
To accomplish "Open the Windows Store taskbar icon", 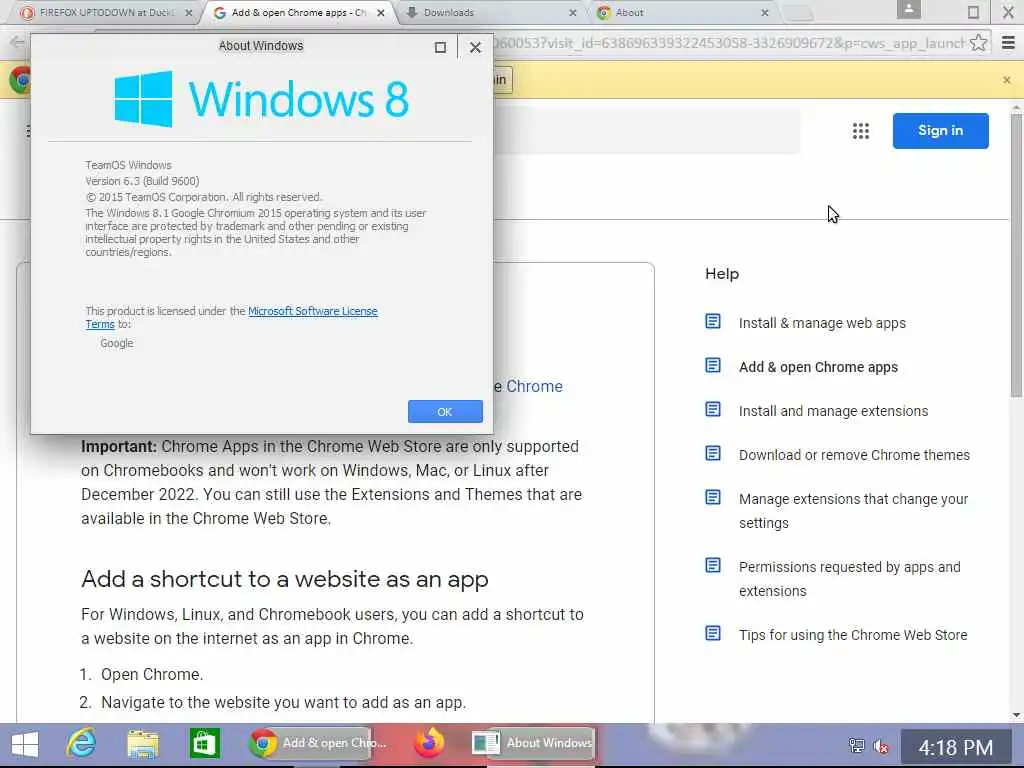I will pos(204,744).
